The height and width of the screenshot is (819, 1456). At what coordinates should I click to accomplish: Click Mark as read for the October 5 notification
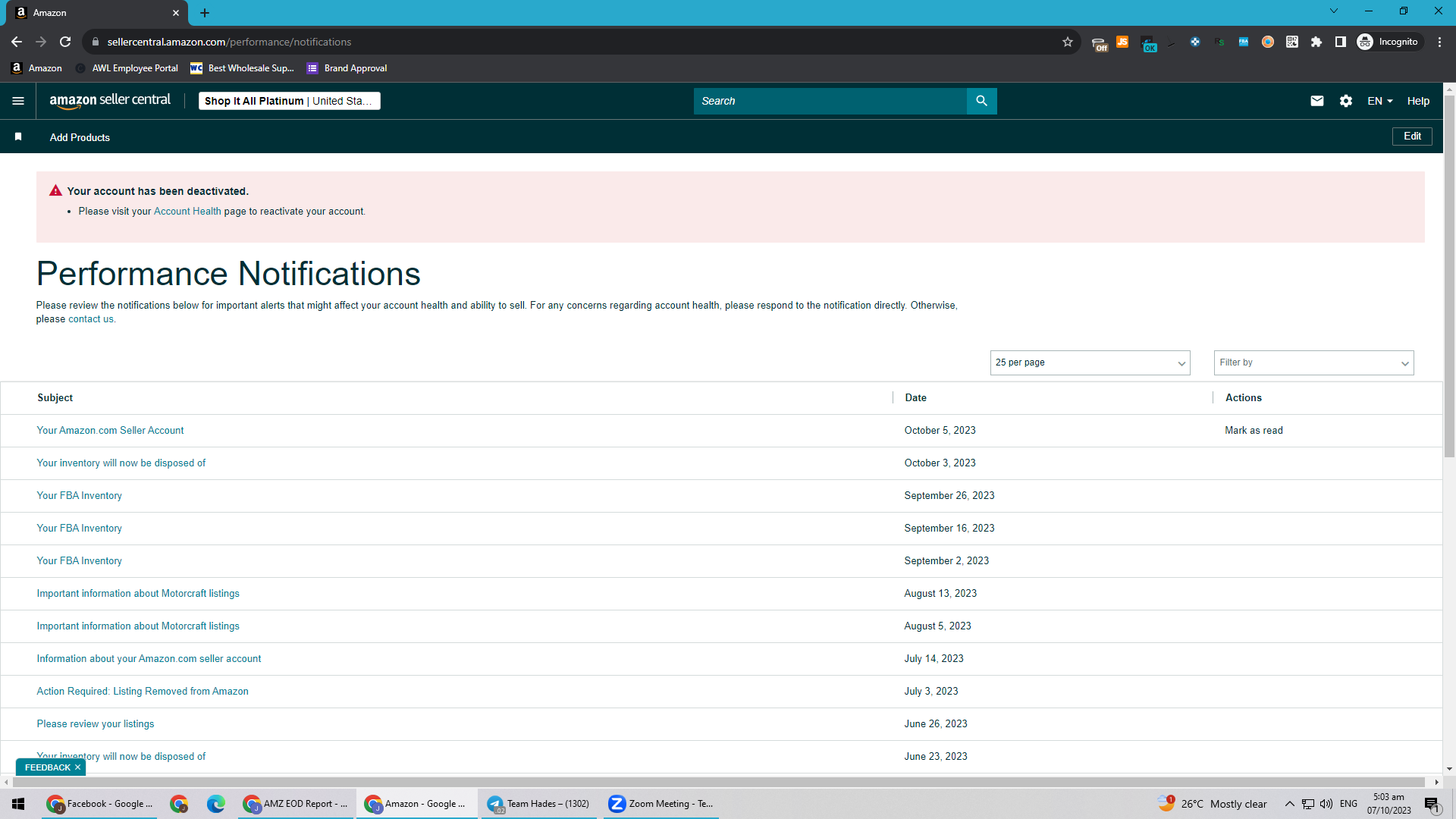point(1254,430)
